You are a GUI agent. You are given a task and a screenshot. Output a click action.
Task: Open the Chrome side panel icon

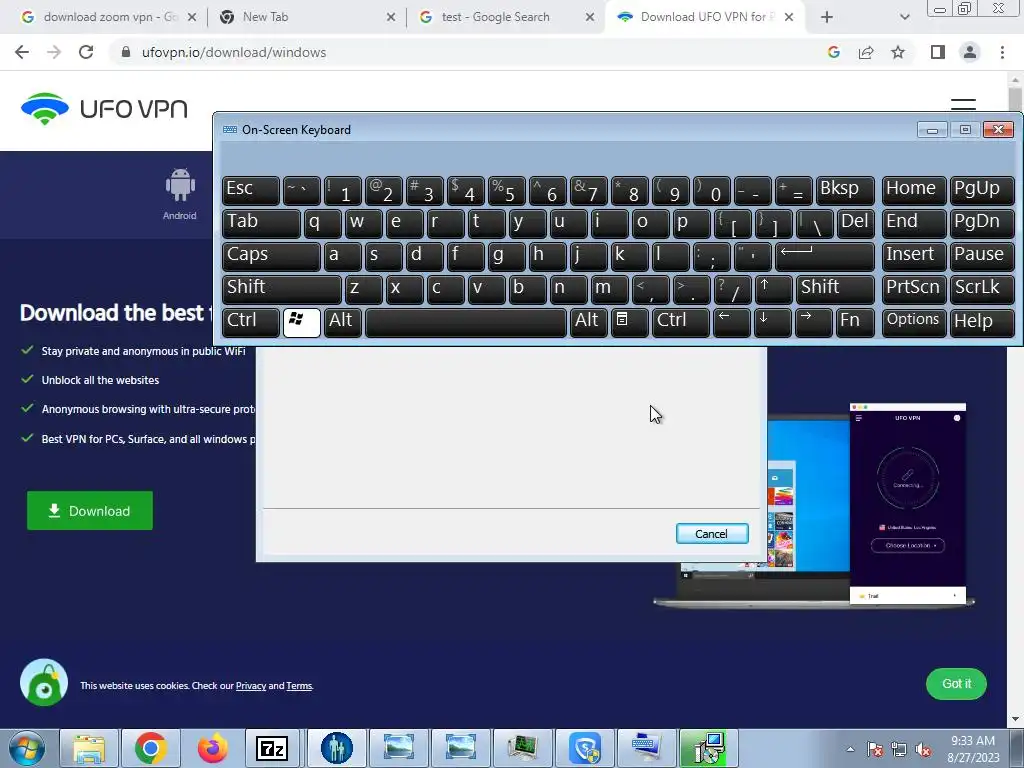[x=938, y=52]
